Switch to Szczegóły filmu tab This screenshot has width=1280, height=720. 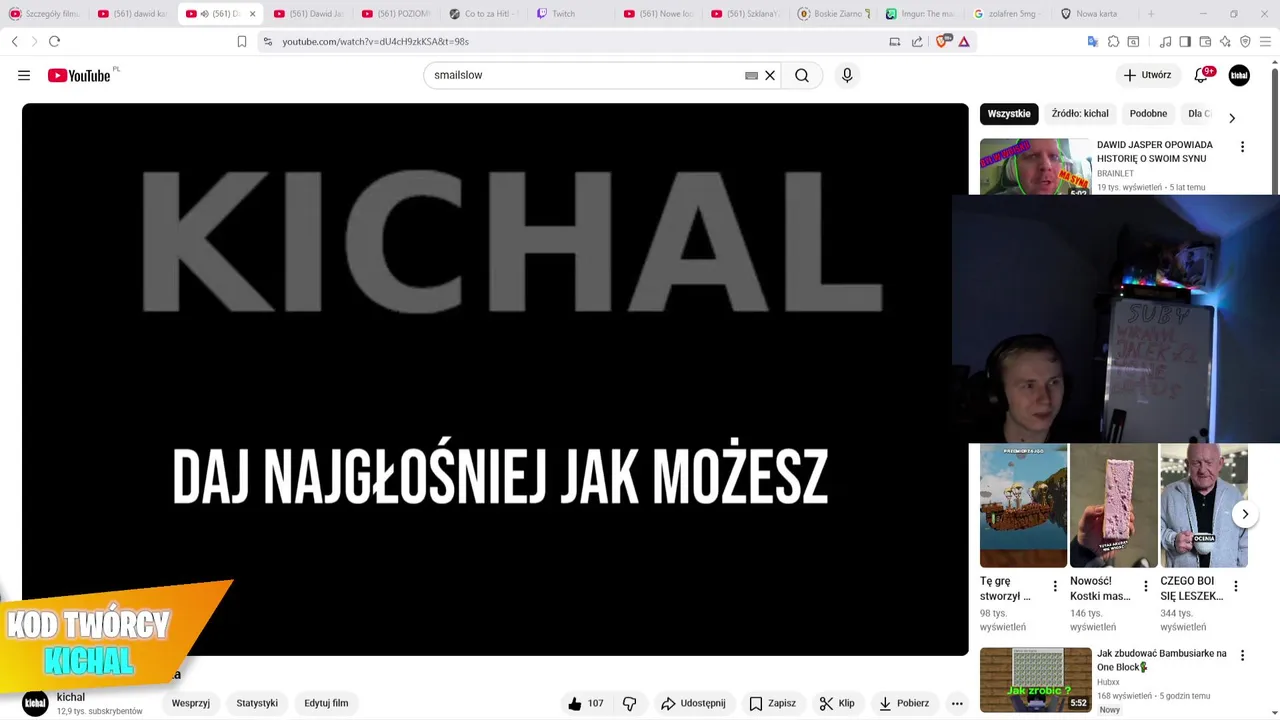(46, 14)
